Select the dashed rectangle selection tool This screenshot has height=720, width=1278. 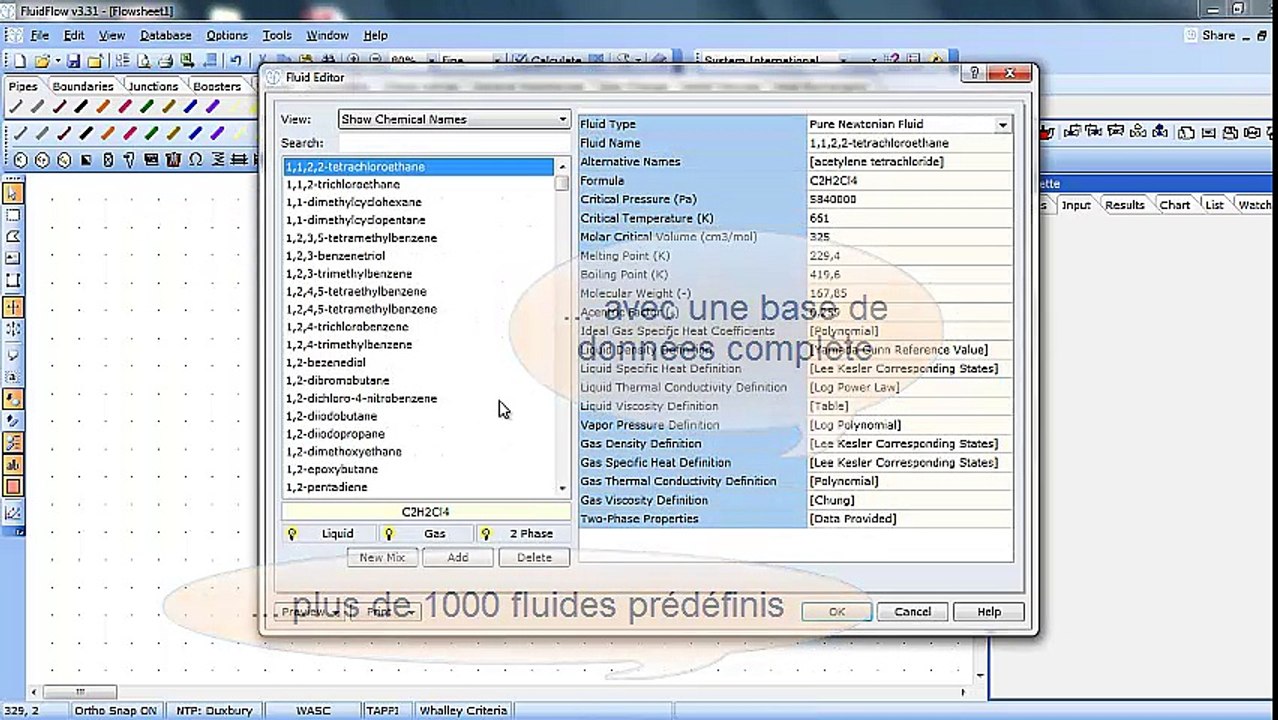click(13, 216)
